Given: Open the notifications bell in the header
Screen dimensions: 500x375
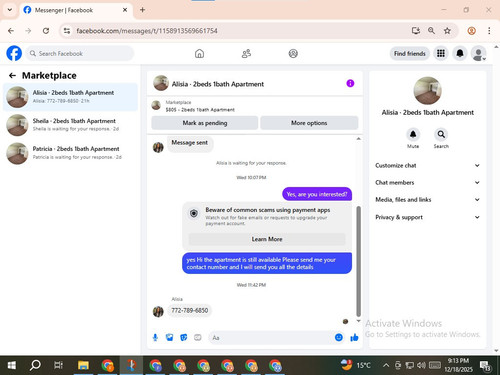Looking at the screenshot, I should [x=460, y=53].
